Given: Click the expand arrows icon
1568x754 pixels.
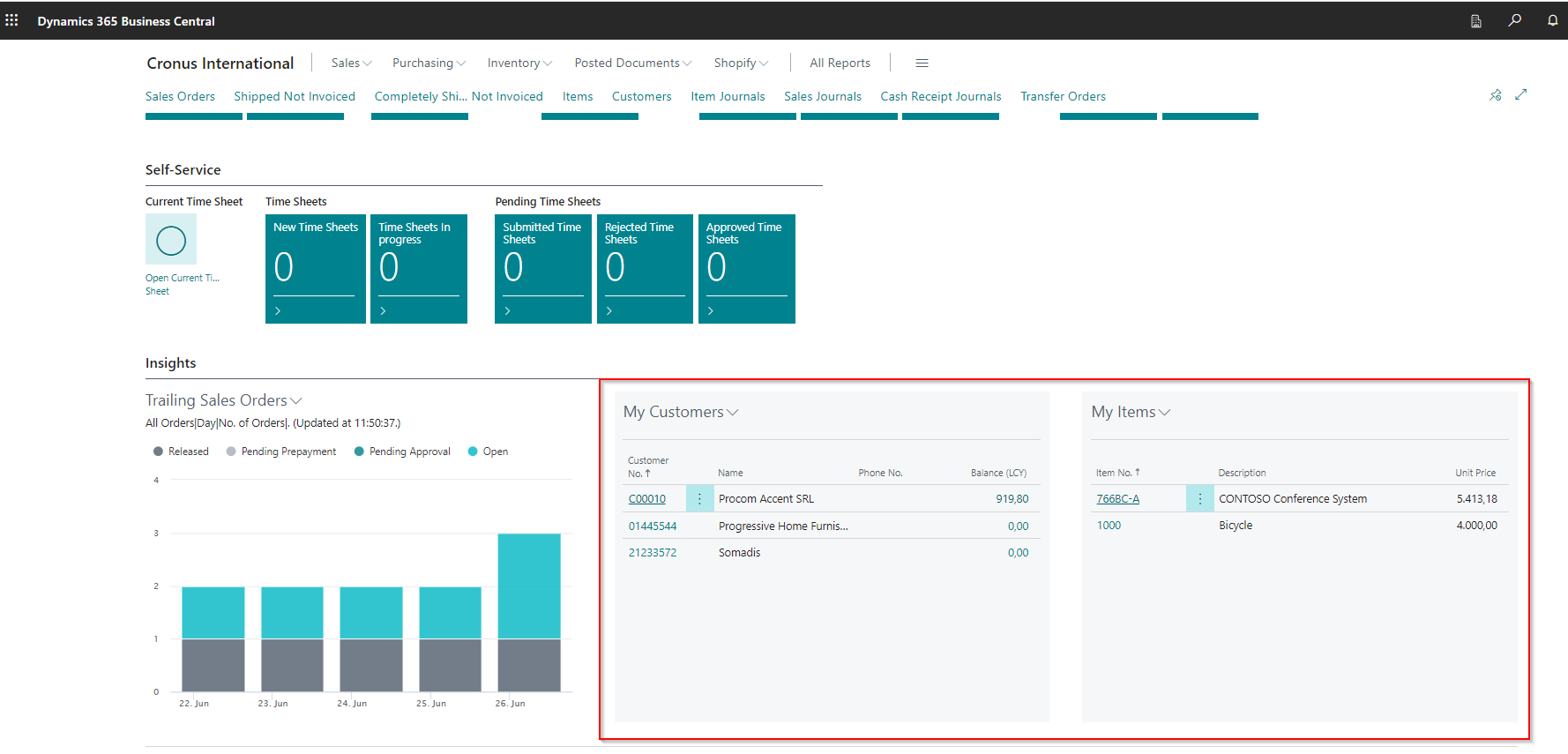Looking at the screenshot, I should pos(1521,94).
